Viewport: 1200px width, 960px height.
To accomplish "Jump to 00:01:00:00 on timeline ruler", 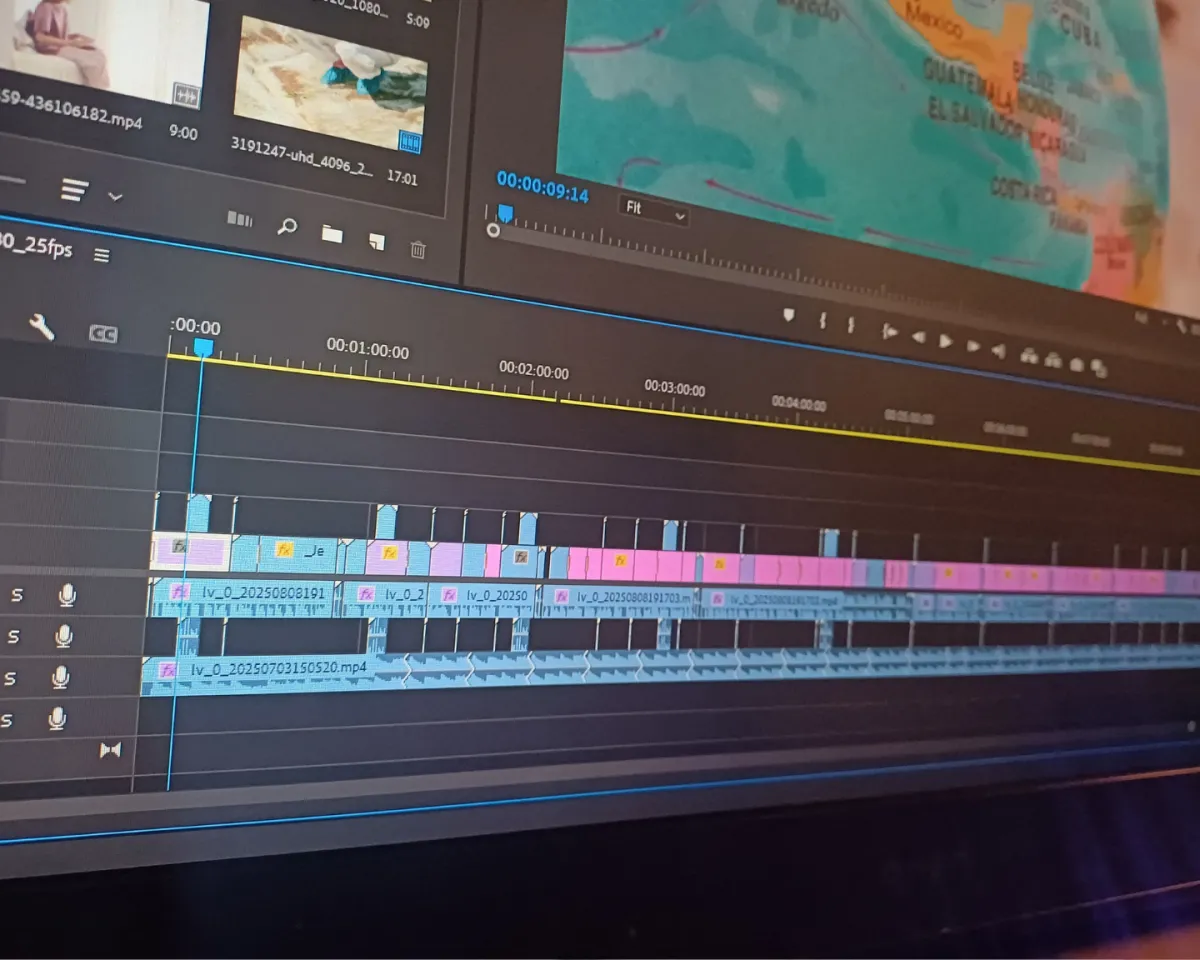I will click(x=367, y=351).
